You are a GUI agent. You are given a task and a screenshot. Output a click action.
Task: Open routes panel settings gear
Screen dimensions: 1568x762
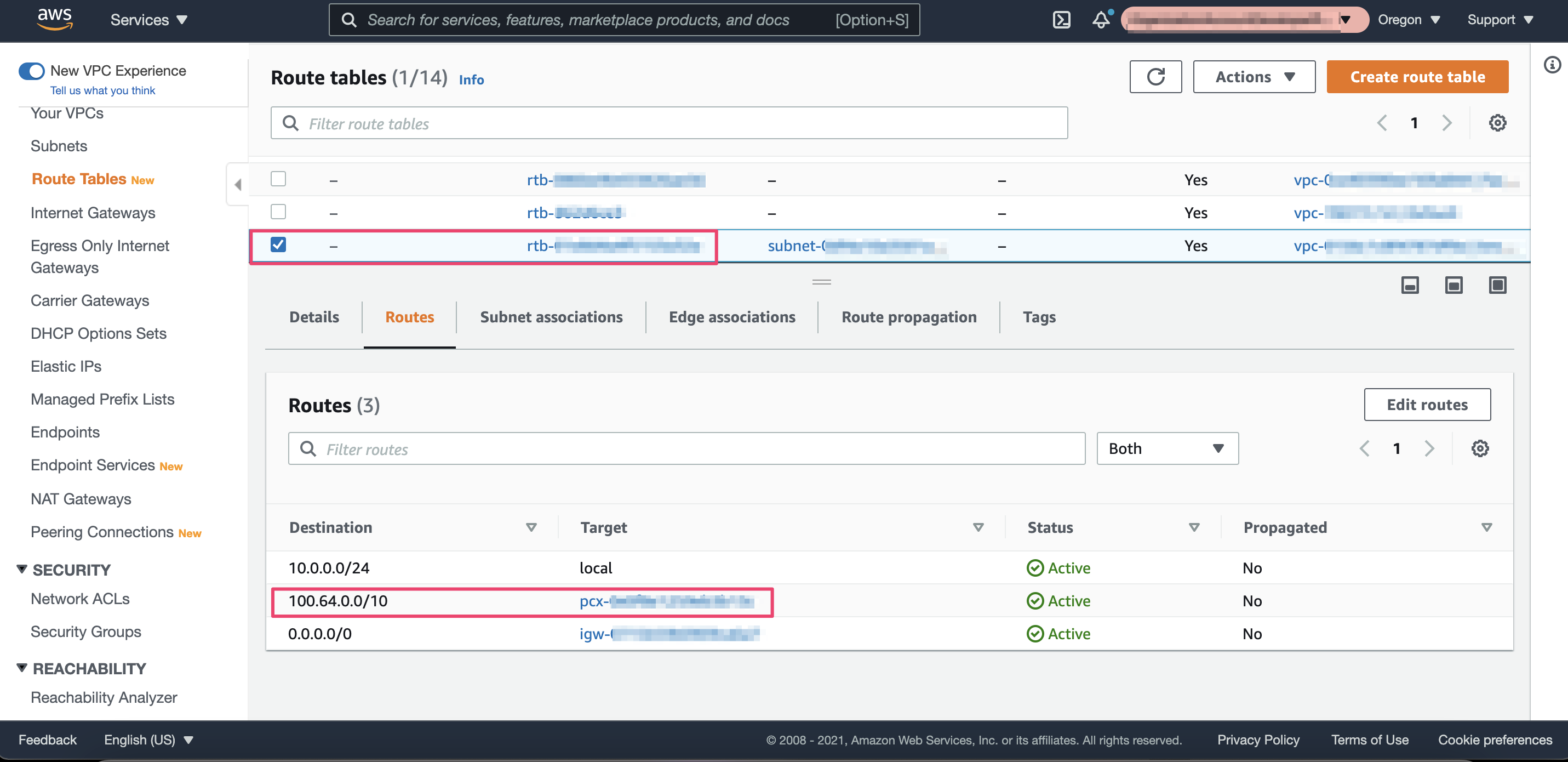coord(1479,449)
